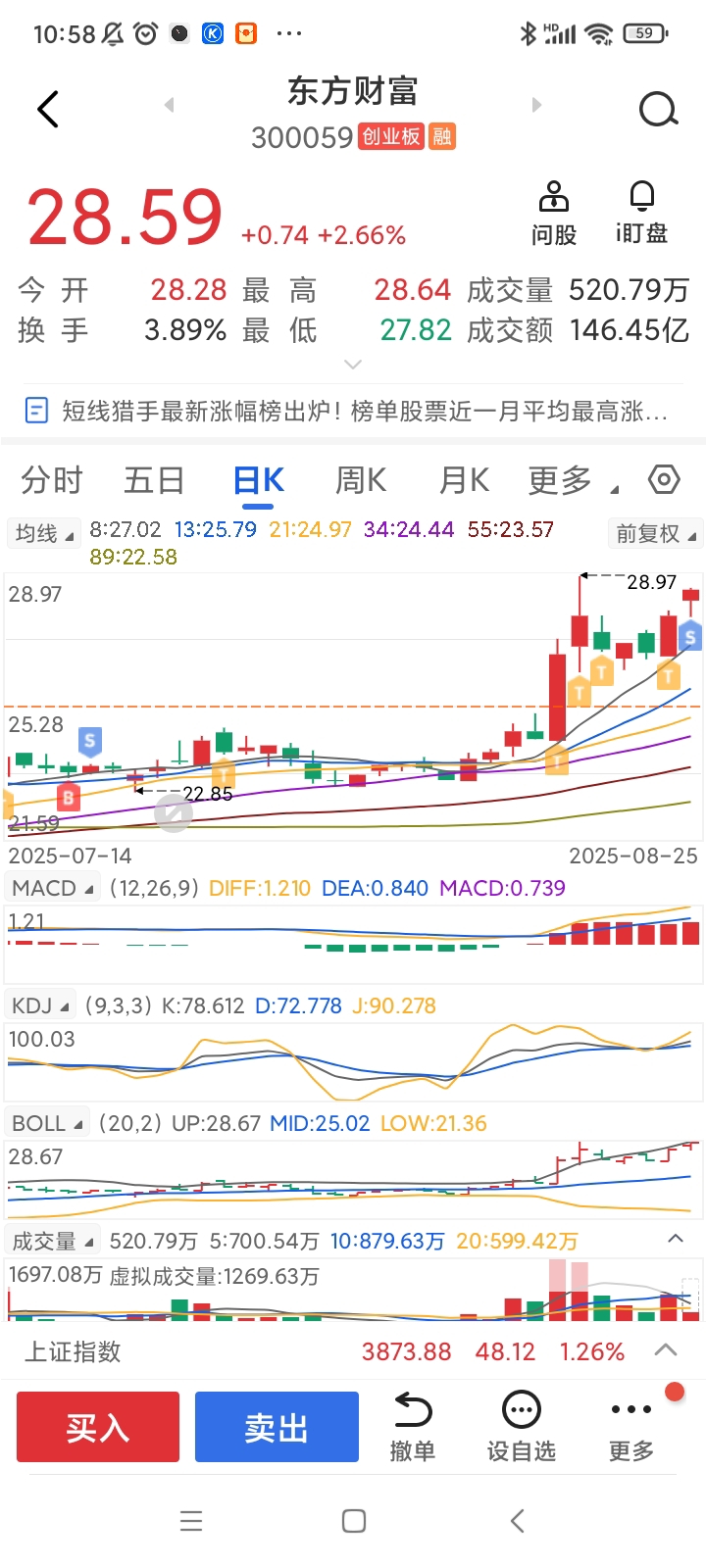The image size is (706, 1568).
Task: Collapse volume panel with up chevron
Action: [676, 1239]
